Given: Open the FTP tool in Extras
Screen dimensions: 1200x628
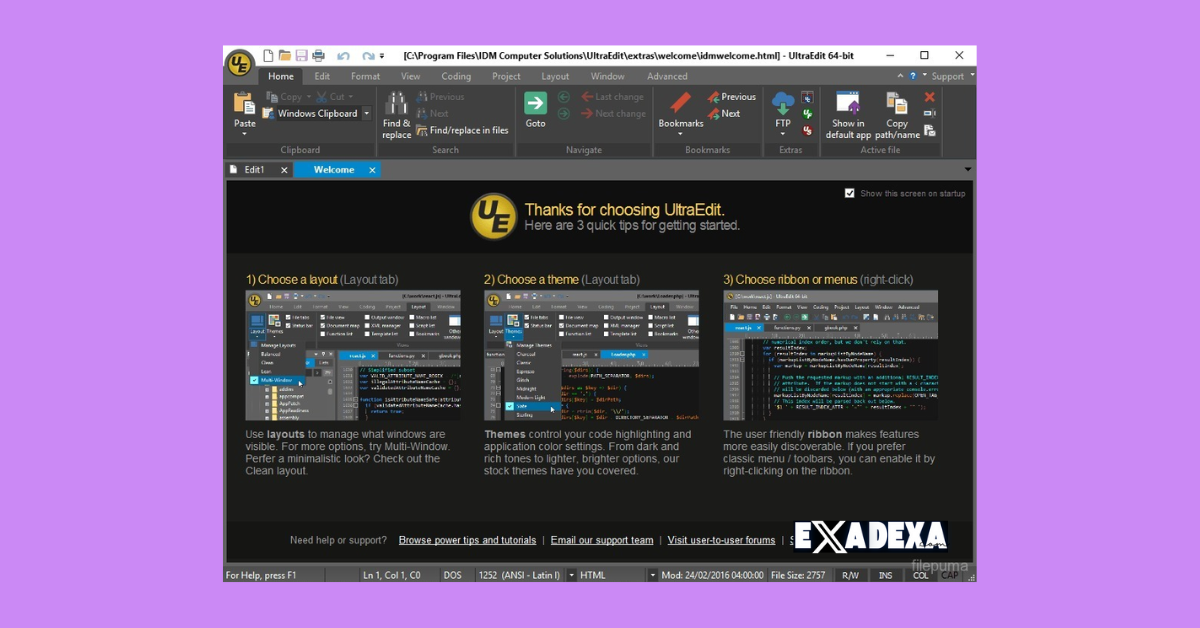Looking at the screenshot, I should 784,110.
